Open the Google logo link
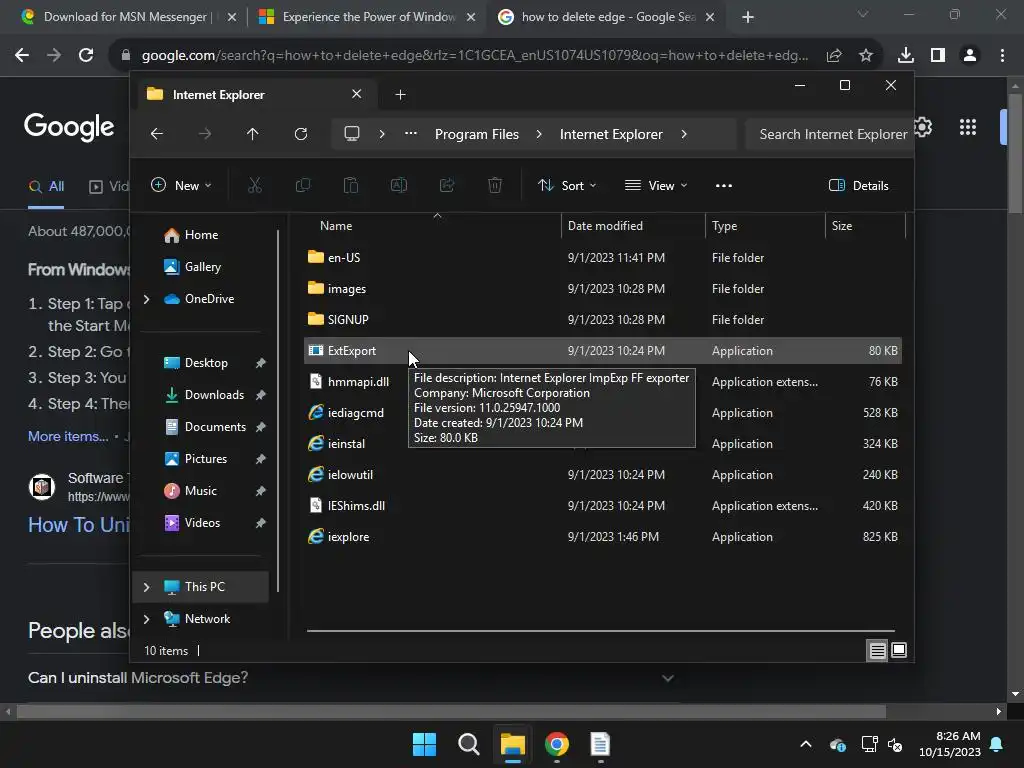Image resolution: width=1024 pixels, height=768 pixels. [x=69, y=127]
